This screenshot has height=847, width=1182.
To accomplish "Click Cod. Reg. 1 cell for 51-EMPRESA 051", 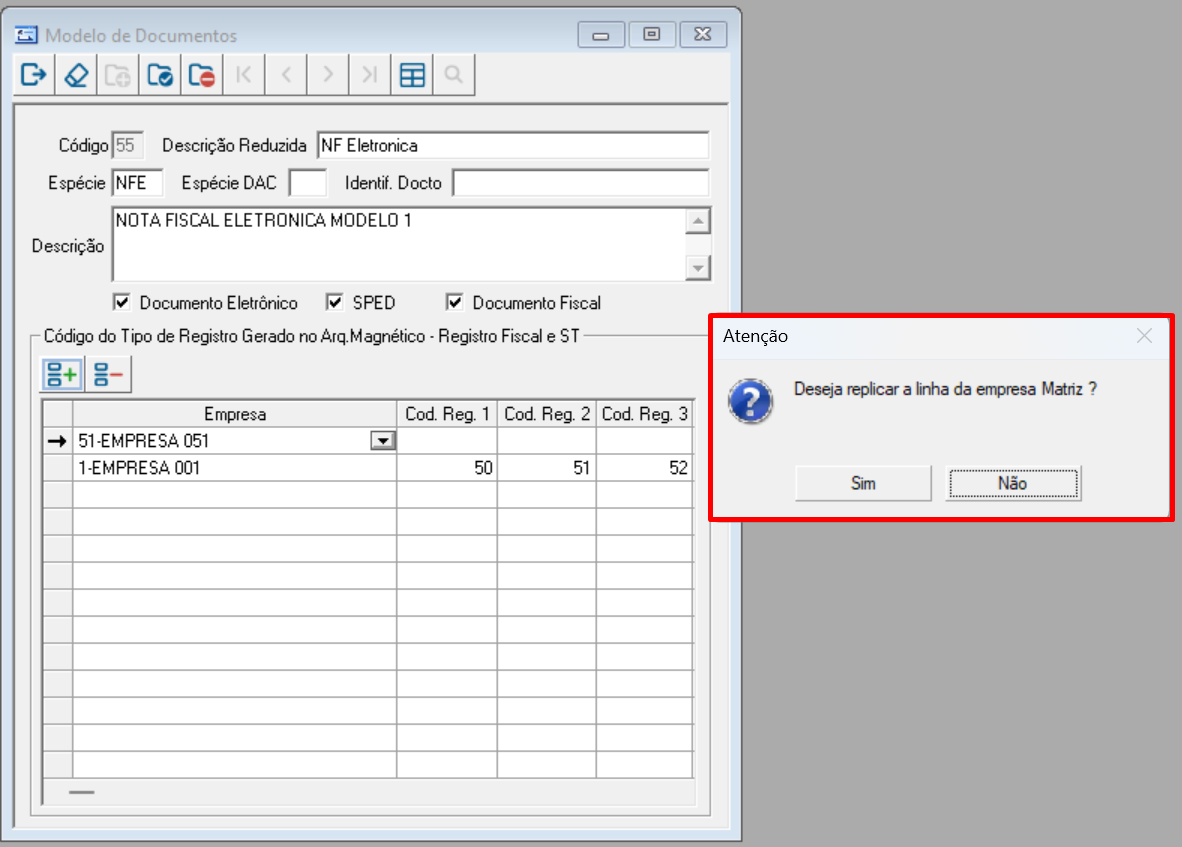I will point(447,441).
